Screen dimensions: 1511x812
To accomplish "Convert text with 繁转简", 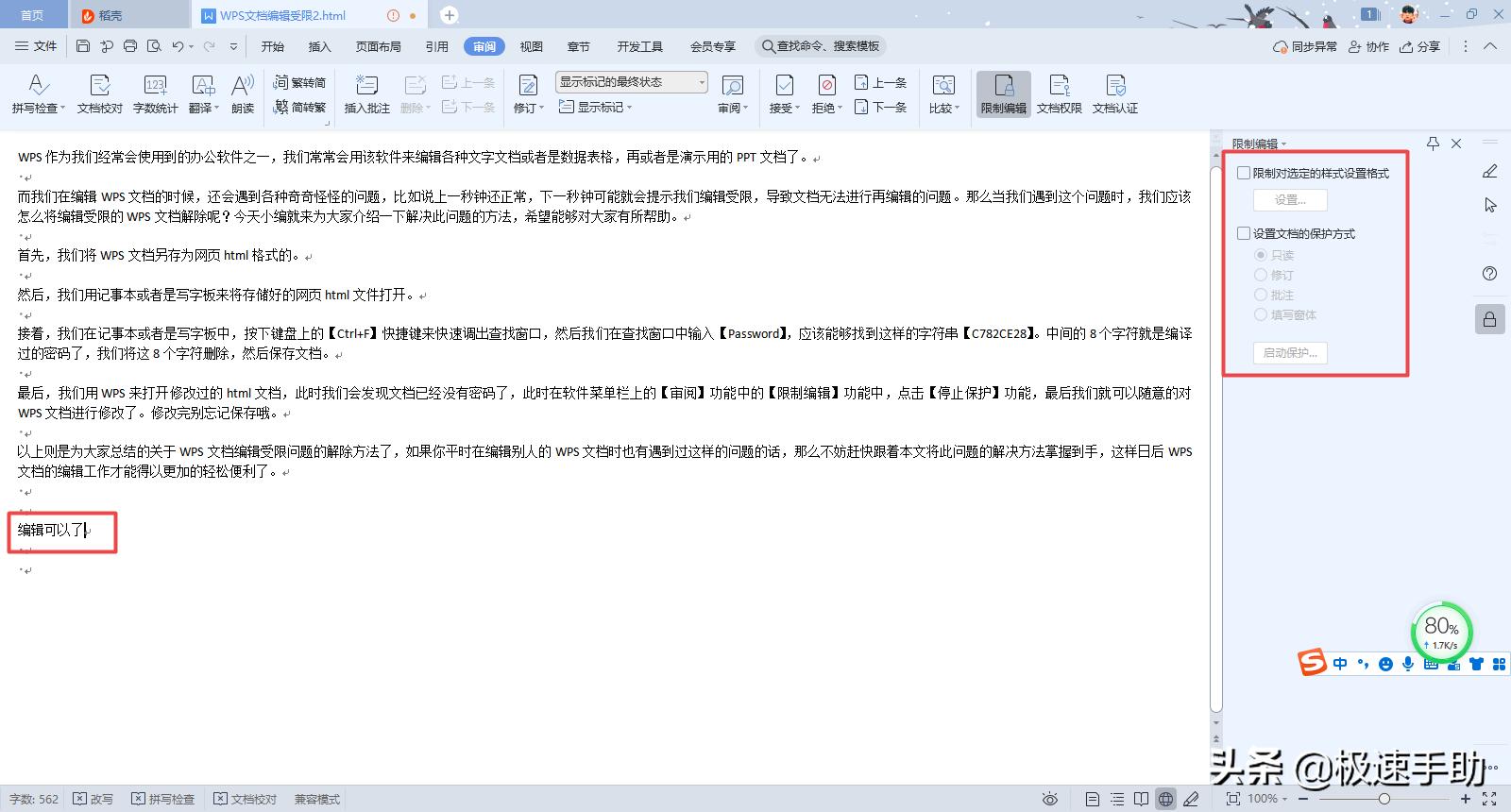I will 299,82.
